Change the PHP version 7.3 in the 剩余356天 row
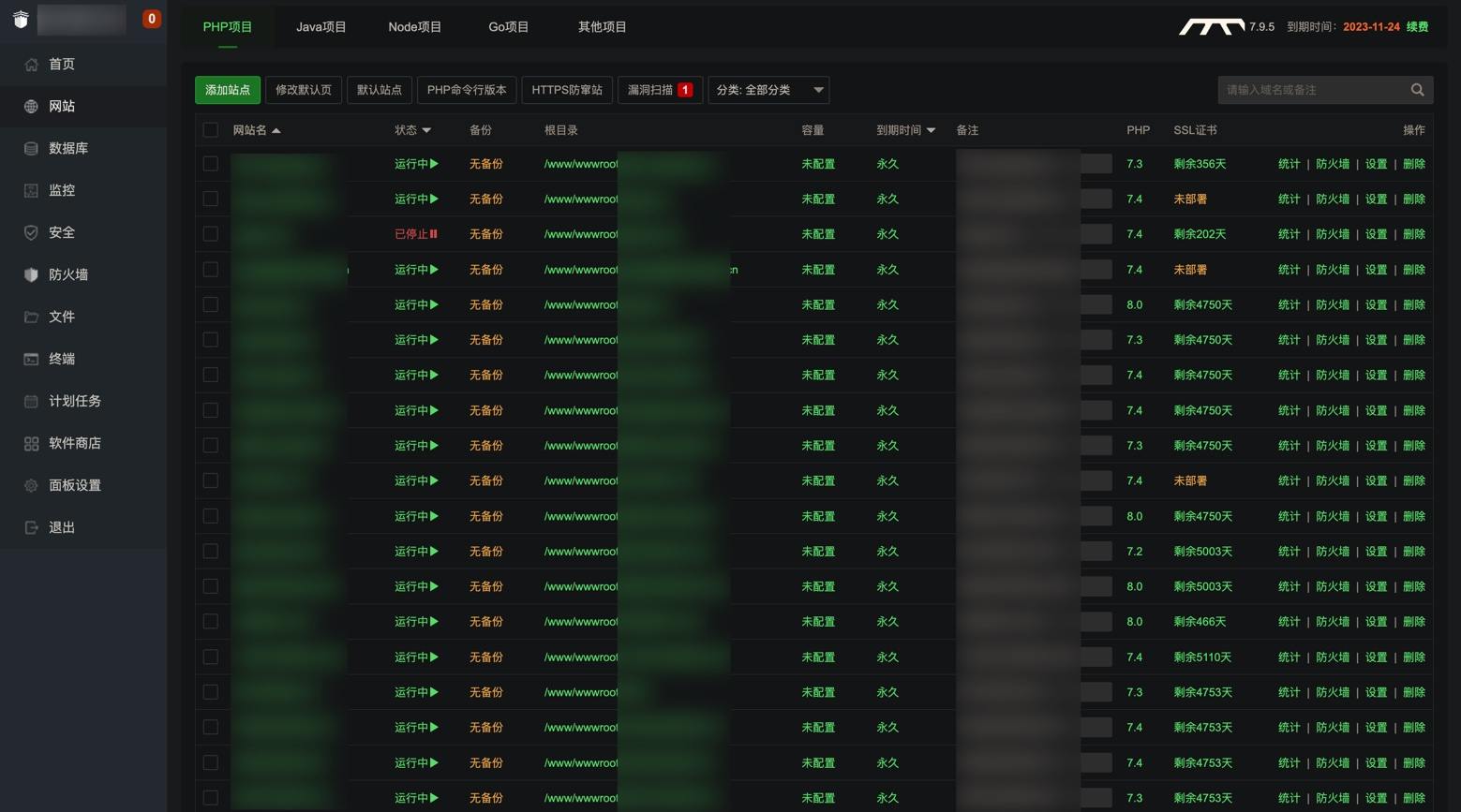 click(1135, 164)
